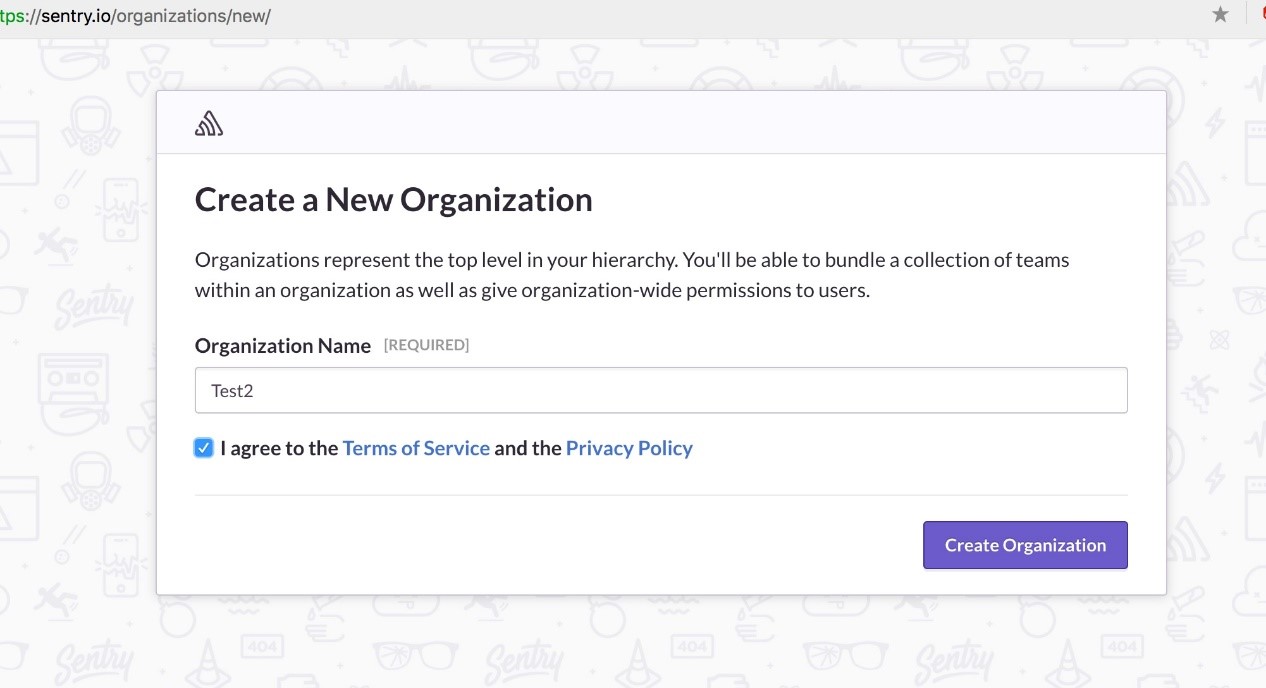Click the "Organization Name" field label
This screenshot has height=688, width=1266.
tap(282, 346)
